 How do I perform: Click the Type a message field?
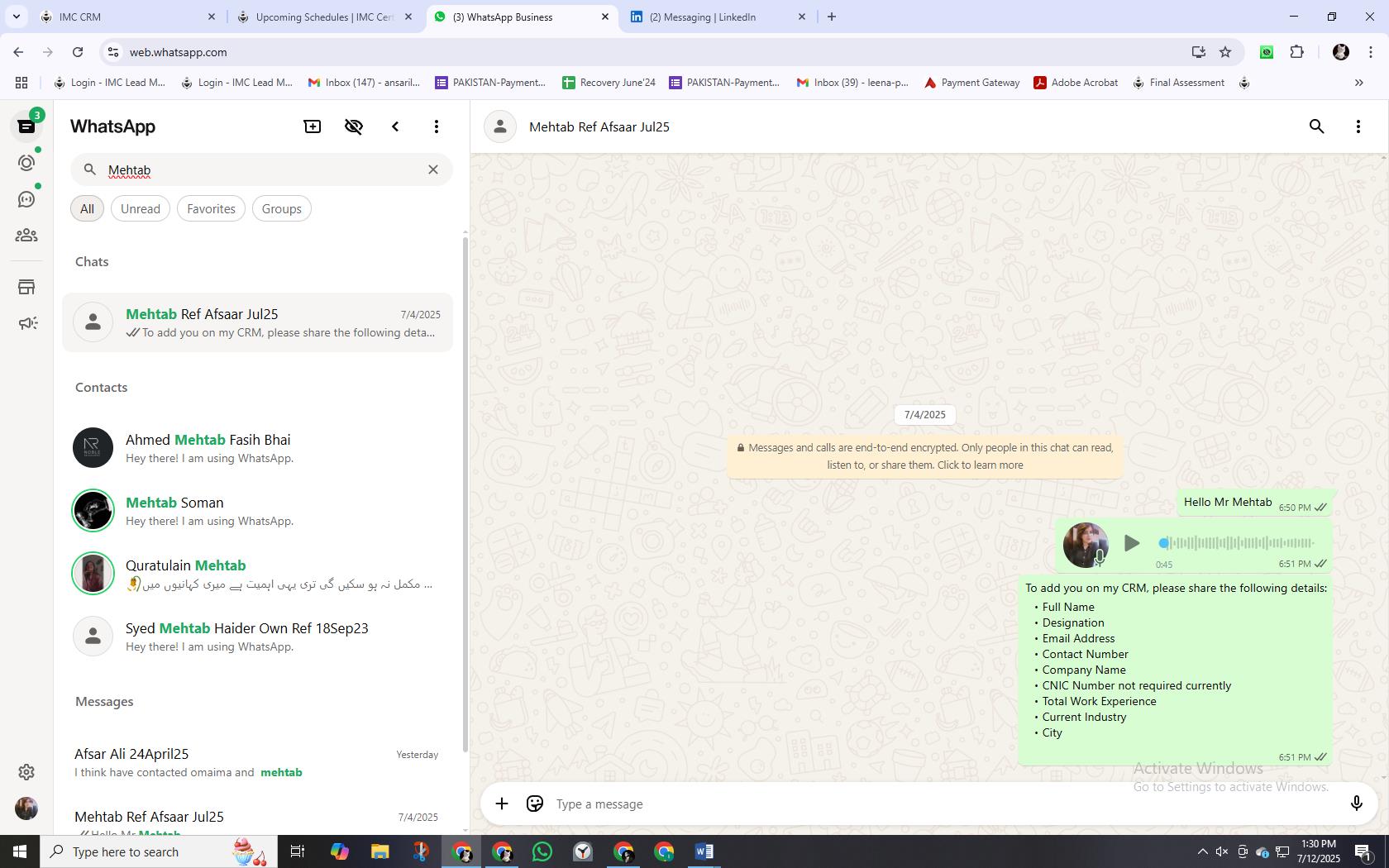943,804
